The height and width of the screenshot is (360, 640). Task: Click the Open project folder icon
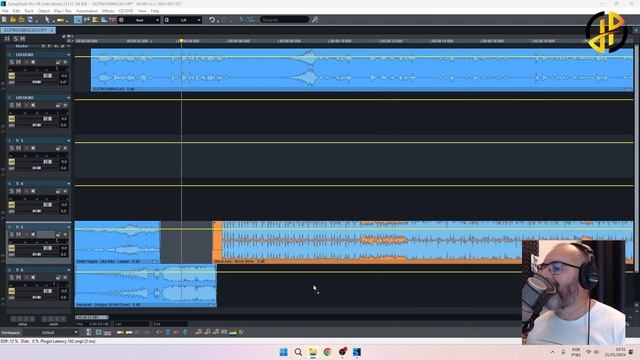pyautogui.click(x=13, y=20)
